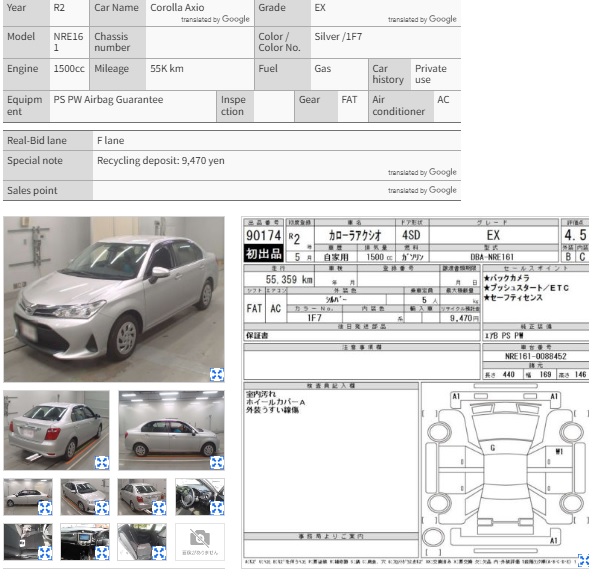Click the expand icon on the small side-view thumbnail
Viewport: 598px width, 580px height.
point(45,508)
